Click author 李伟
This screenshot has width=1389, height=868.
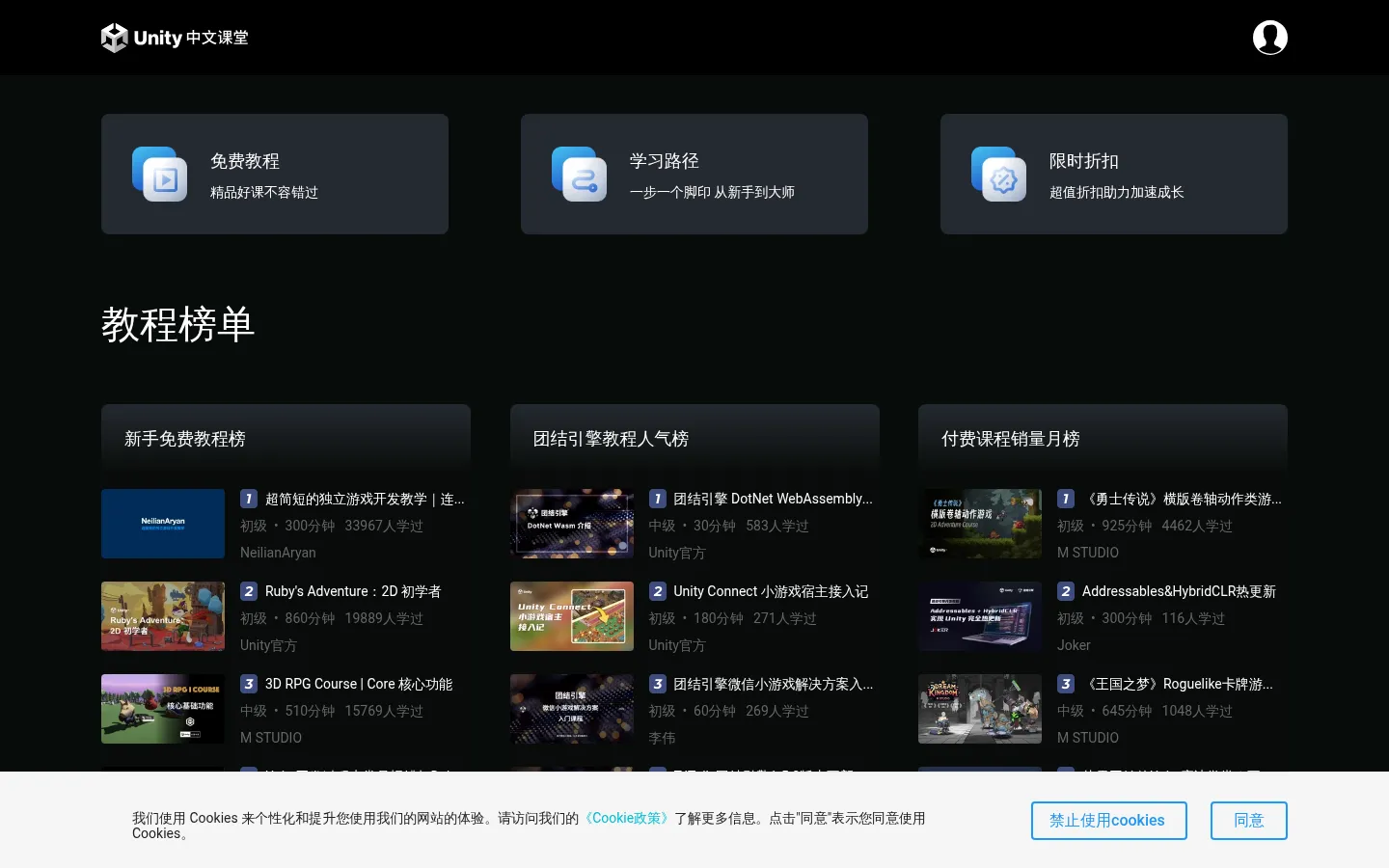click(x=662, y=738)
